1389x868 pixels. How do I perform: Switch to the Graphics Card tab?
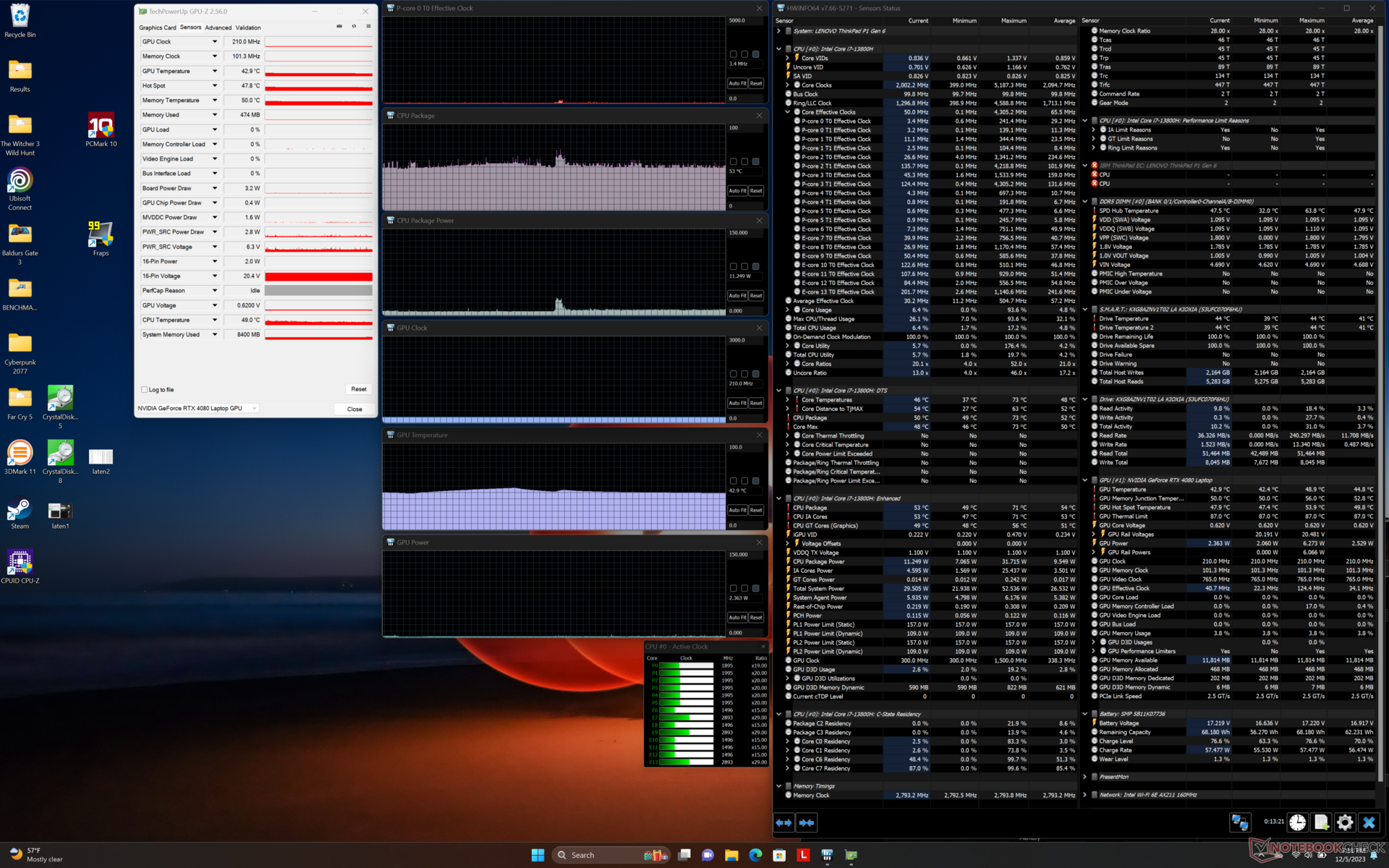pyautogui.click(x=157, y=27)
